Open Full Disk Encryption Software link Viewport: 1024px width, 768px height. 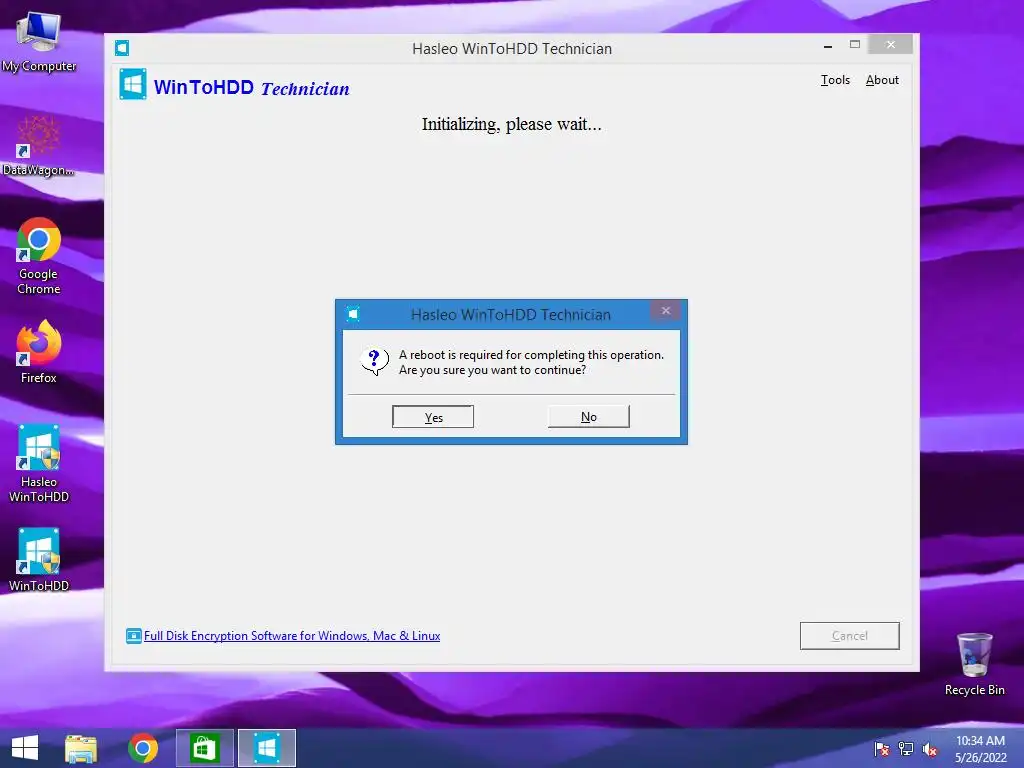[292, 635]
